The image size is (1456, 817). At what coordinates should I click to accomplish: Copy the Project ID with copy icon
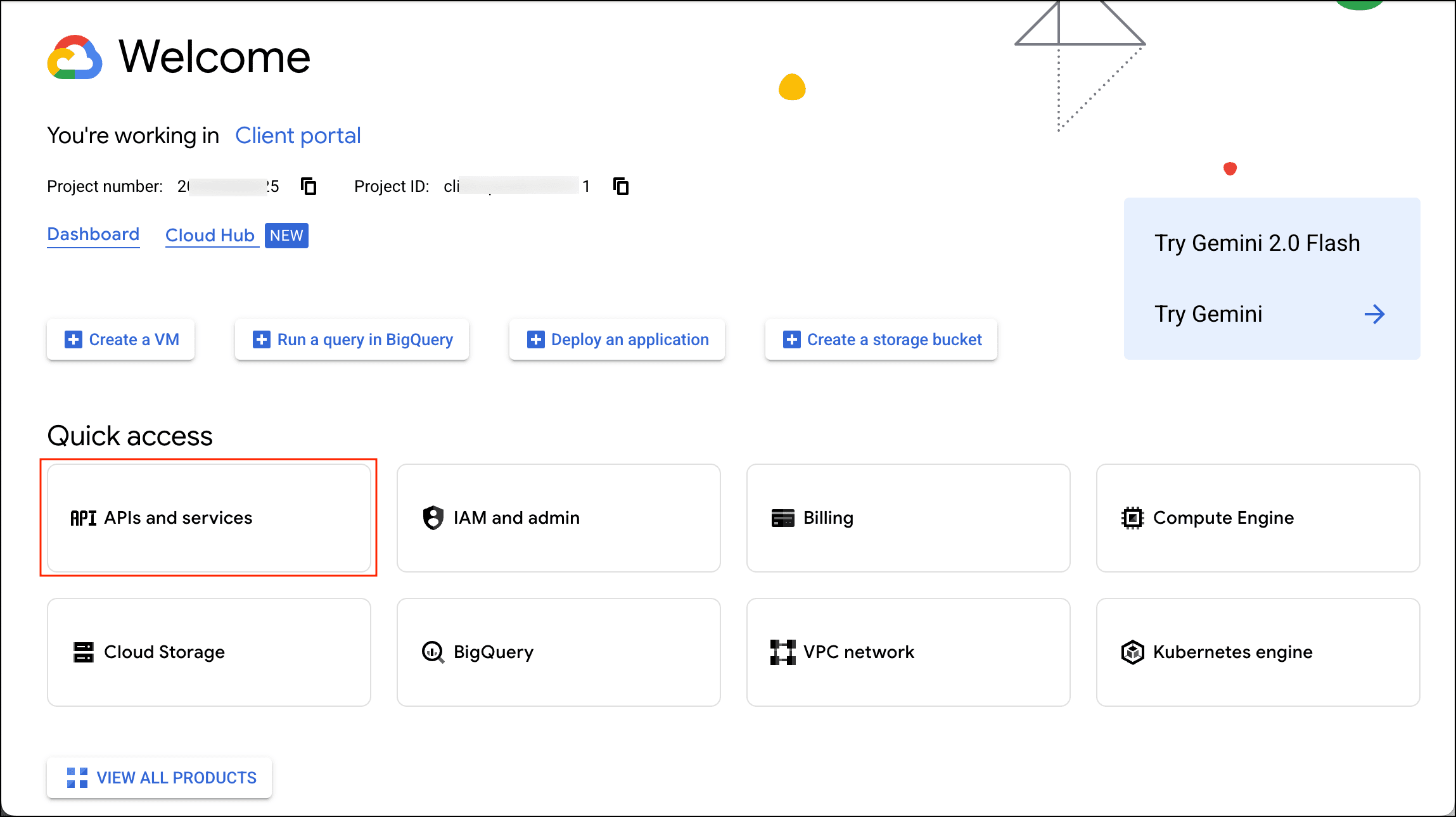(621, 186)
